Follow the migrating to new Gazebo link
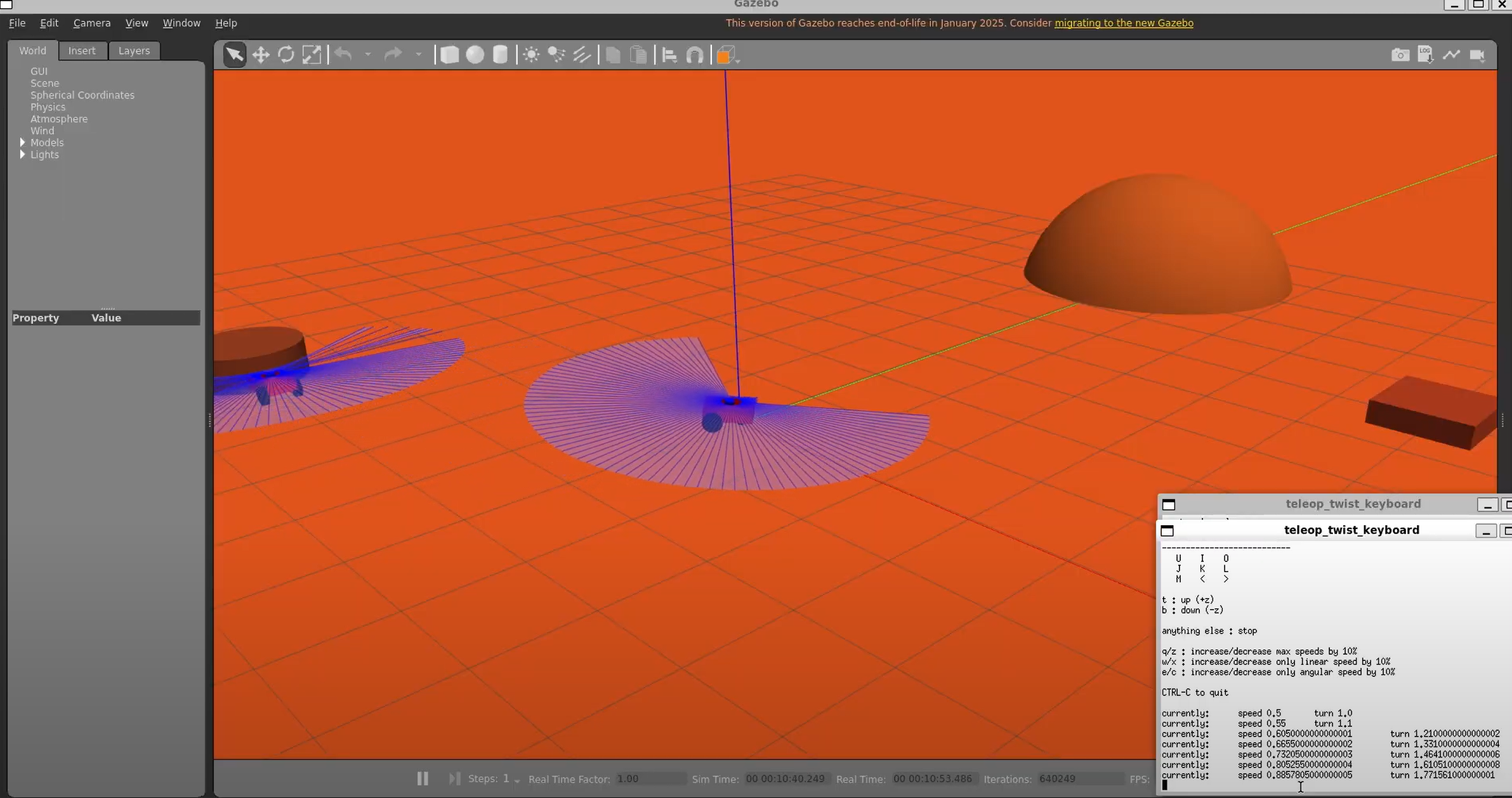Viewport: 1512px width, 798px height. pyautogui.click(x=1123, y=23)
